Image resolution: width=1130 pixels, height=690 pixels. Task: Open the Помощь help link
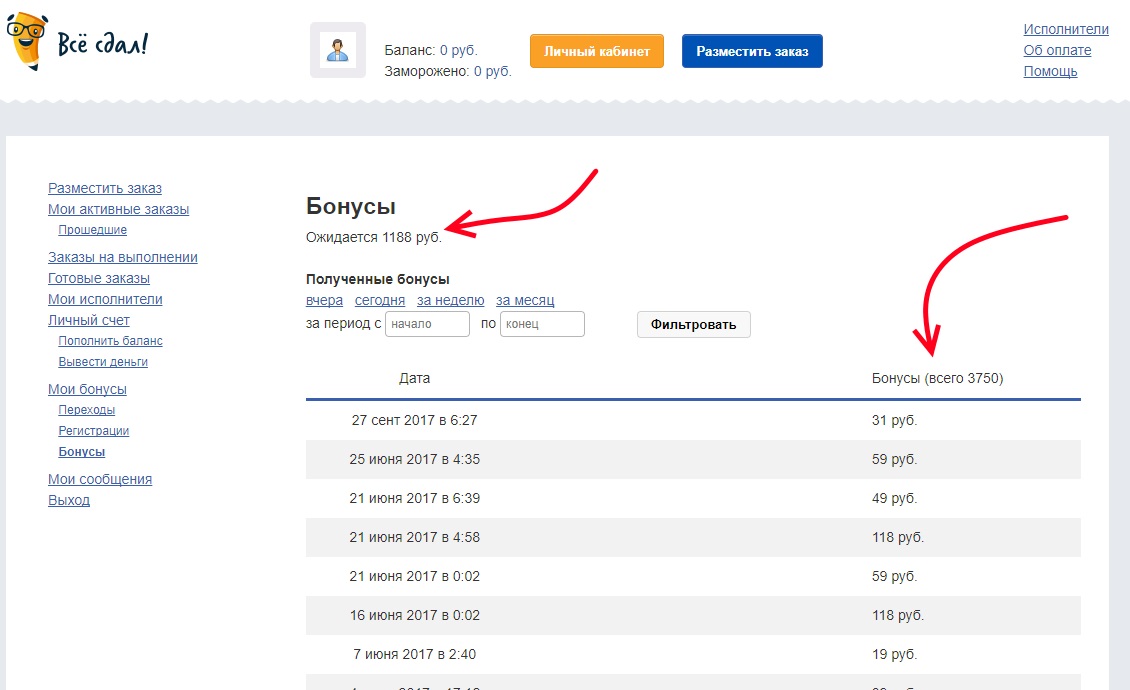1050,71
